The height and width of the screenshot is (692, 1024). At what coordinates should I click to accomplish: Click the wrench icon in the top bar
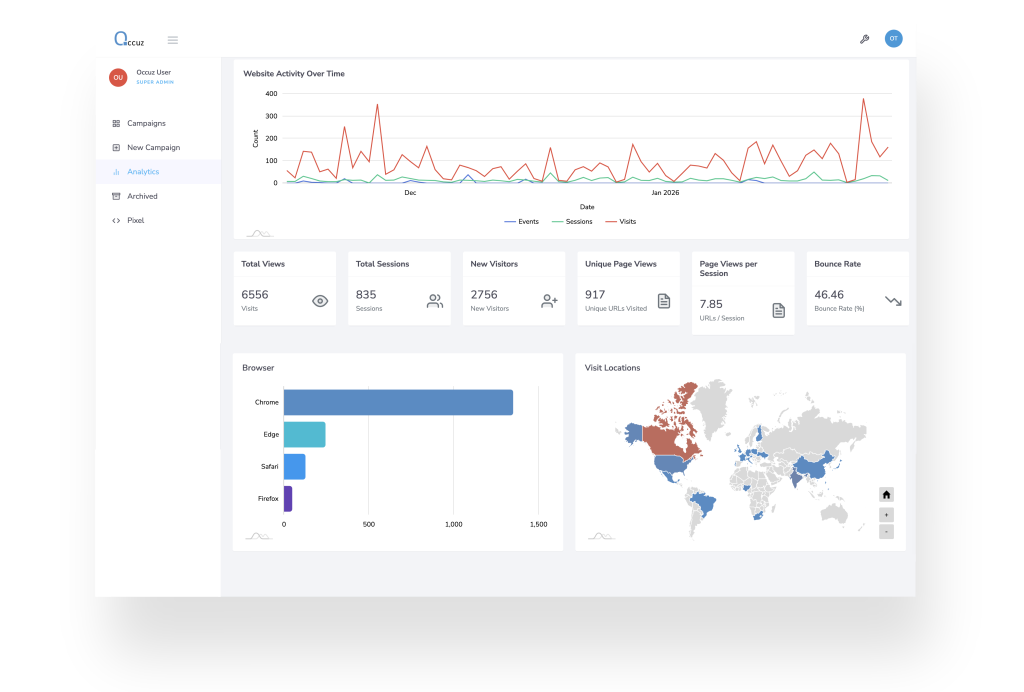point(864,39)
